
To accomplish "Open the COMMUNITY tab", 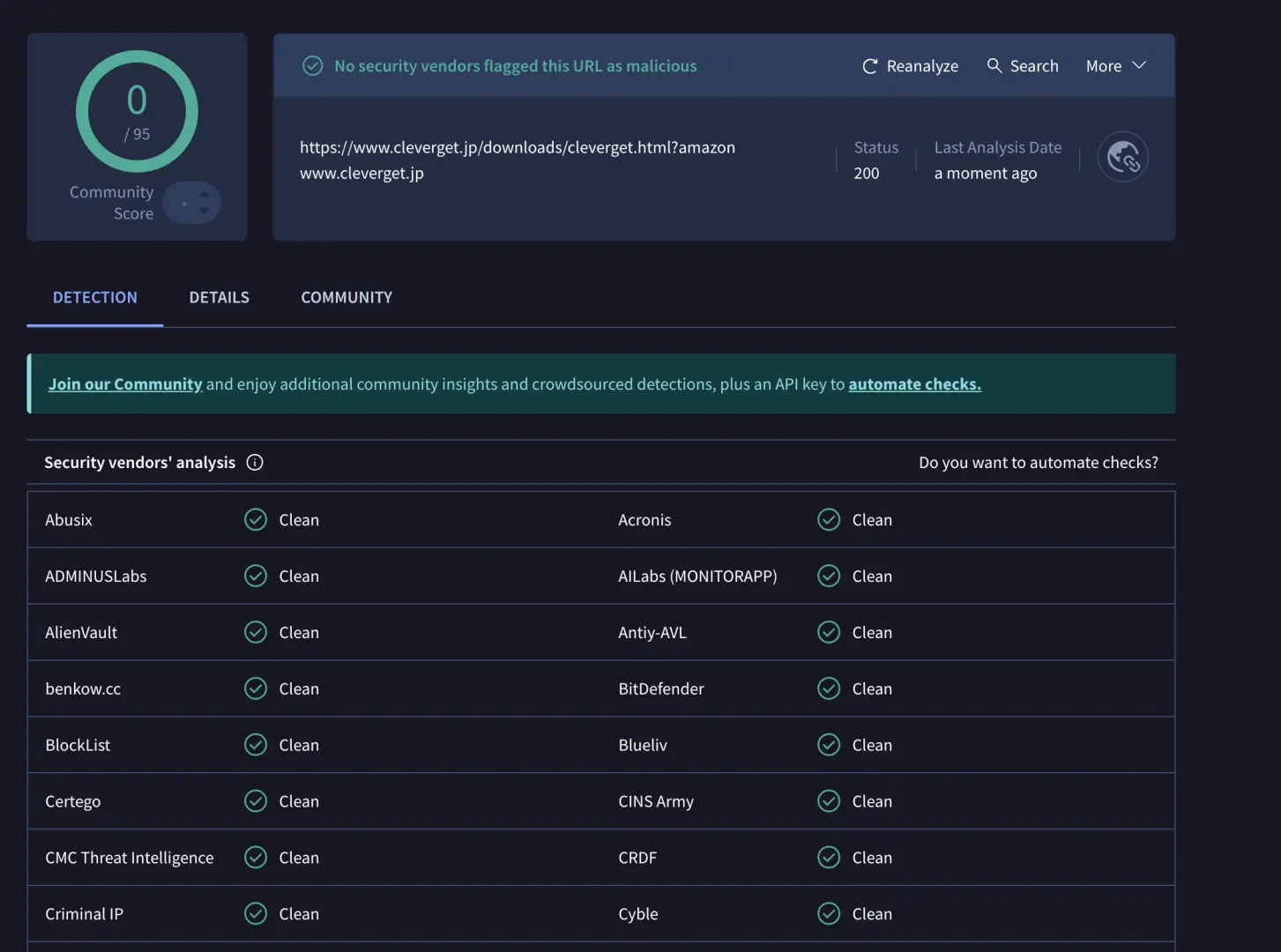I will coord(346,298).
